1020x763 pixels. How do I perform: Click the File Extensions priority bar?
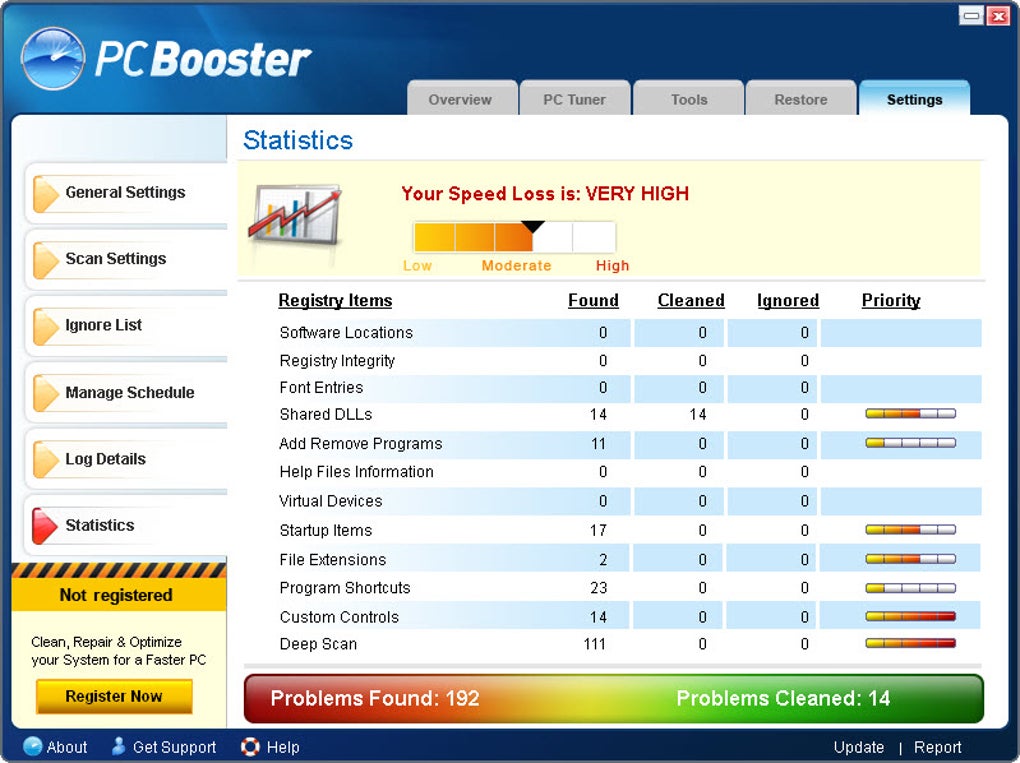pos(910,559)
